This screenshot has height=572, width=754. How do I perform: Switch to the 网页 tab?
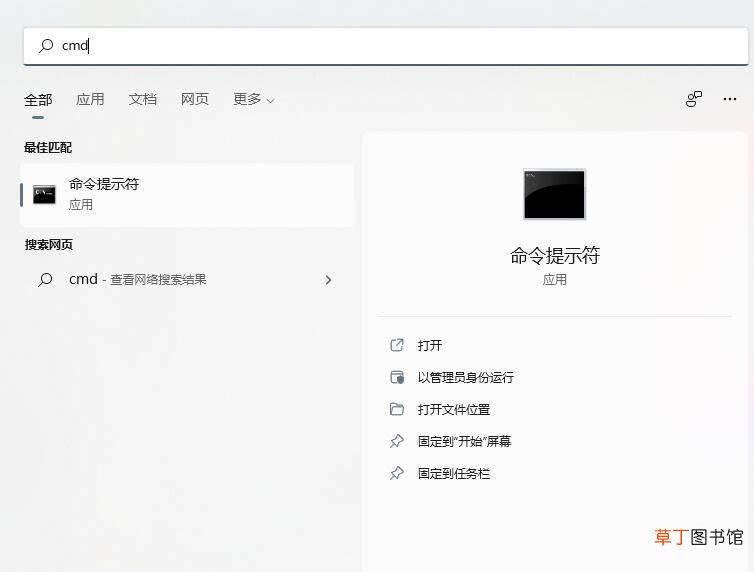(x=195, y=99)
